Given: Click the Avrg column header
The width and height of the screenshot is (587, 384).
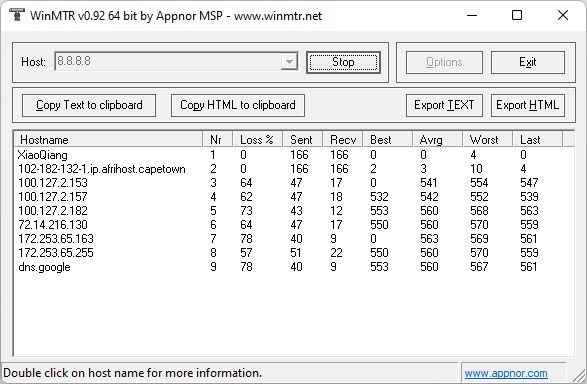Looking at the screenshot, I should pyautogui.click(x=438, y=140).
